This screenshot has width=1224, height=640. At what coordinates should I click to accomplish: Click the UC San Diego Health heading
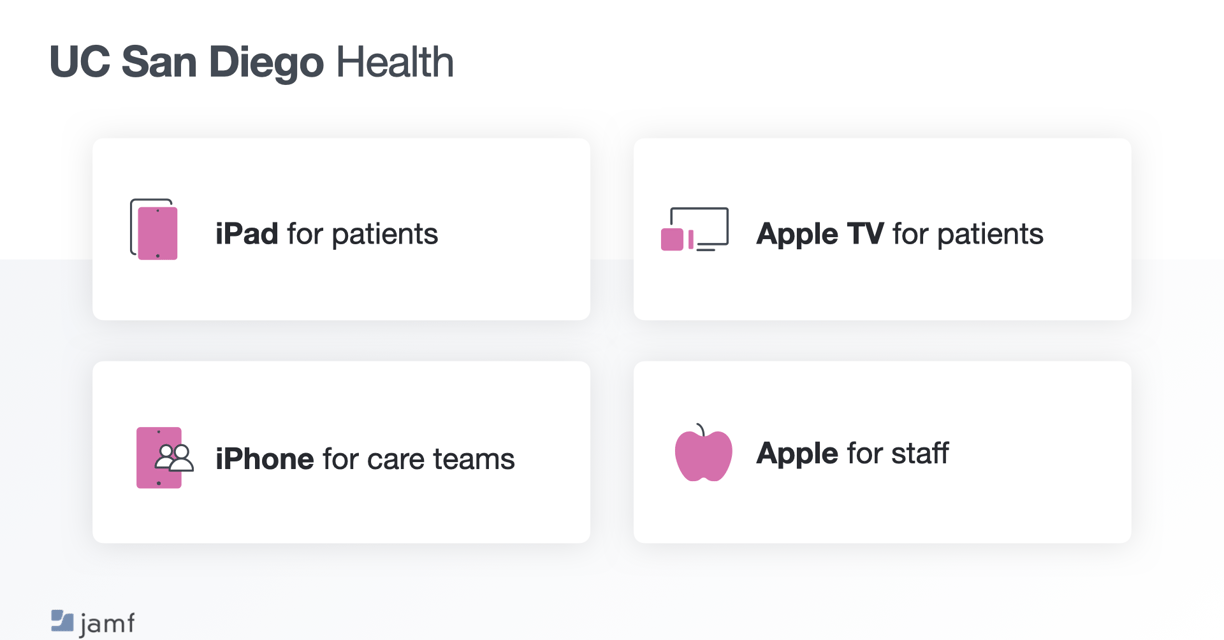pyautogui.click(x=251, y=62)
